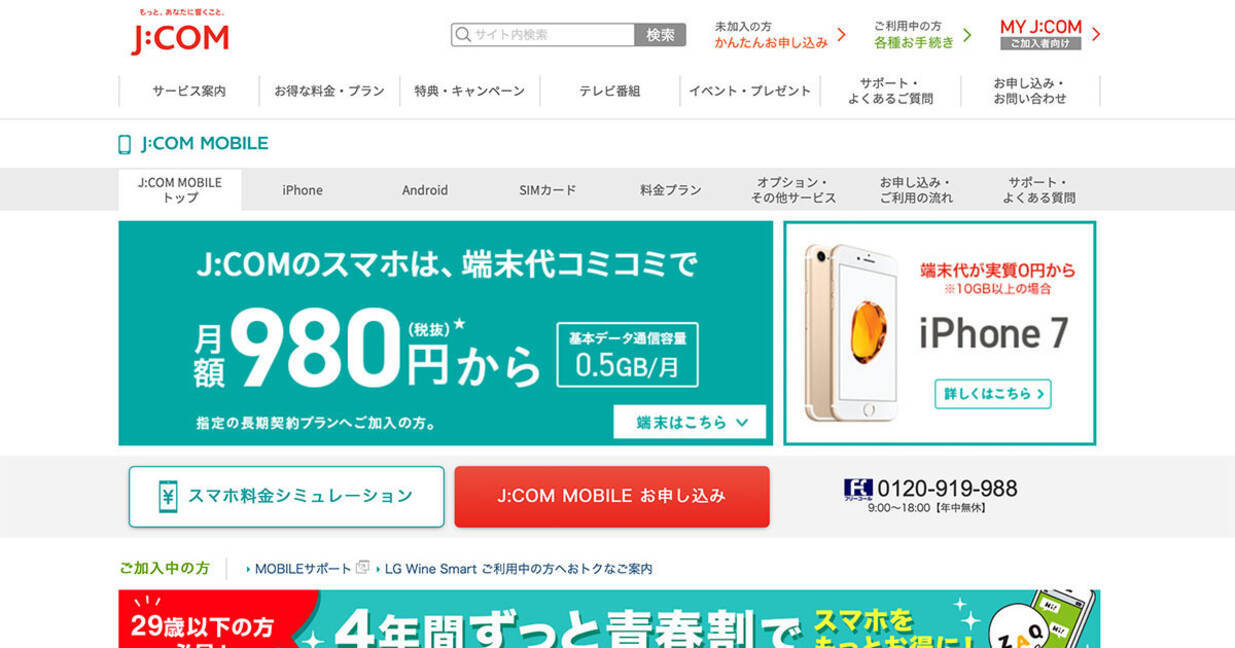Open テレビ番組 in the main navigation

click(x=610, y=91)
